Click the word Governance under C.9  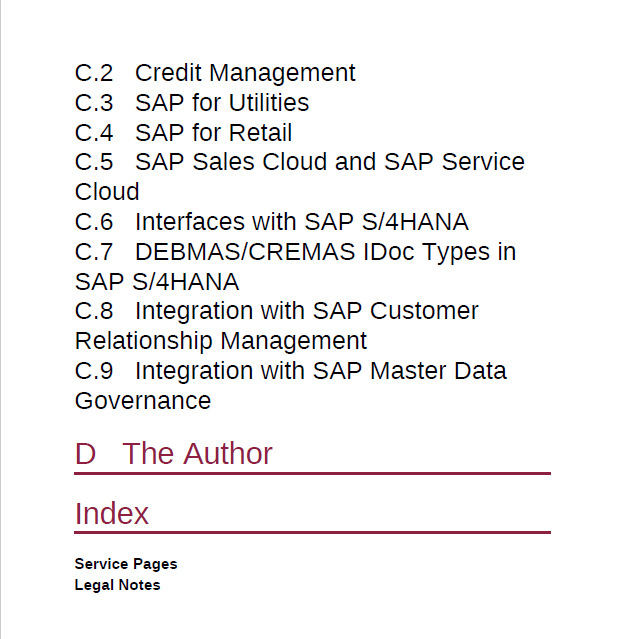[x=143, y=401]
